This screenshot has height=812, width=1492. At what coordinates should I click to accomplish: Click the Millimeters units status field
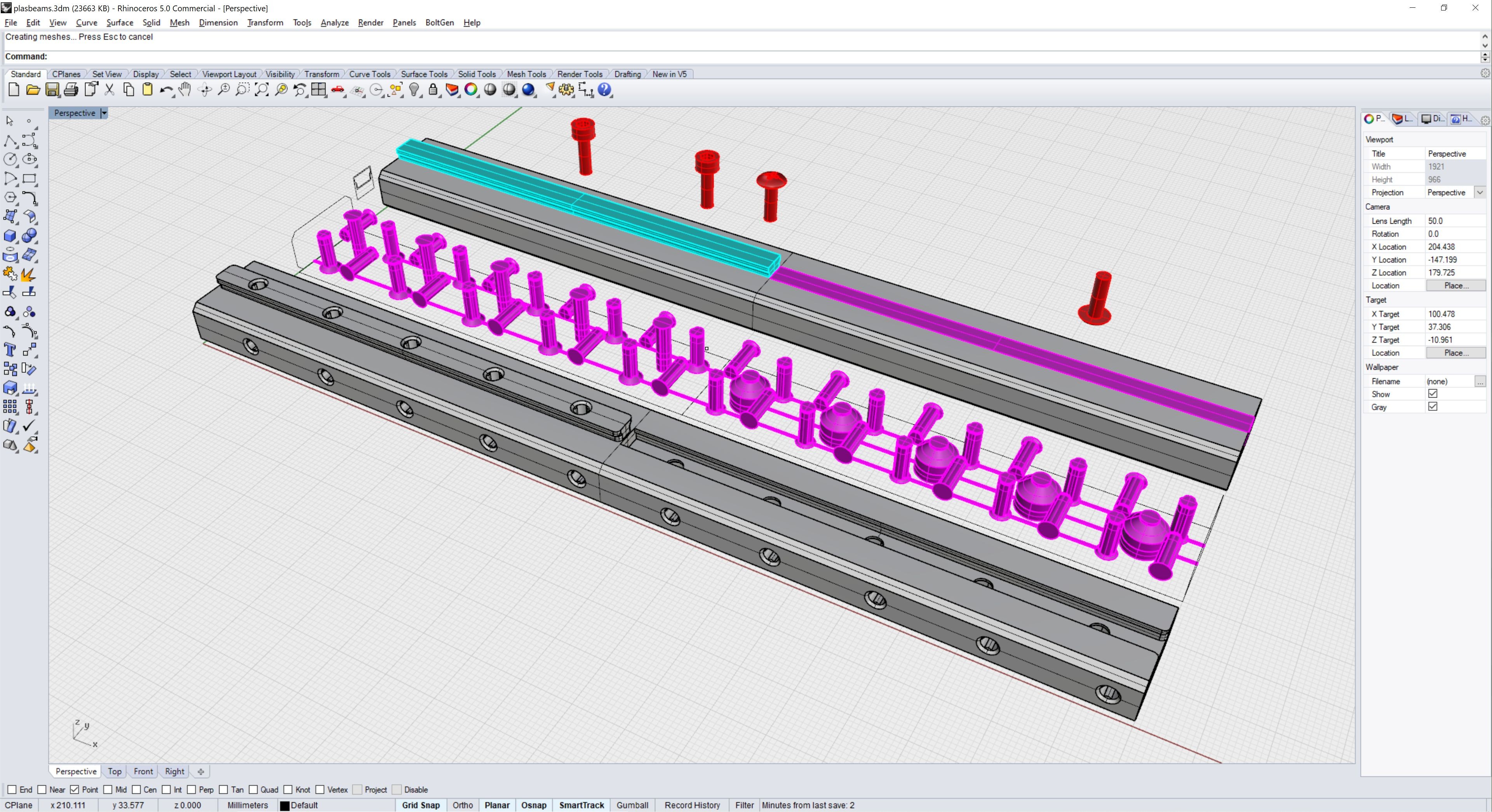(248, 805)
